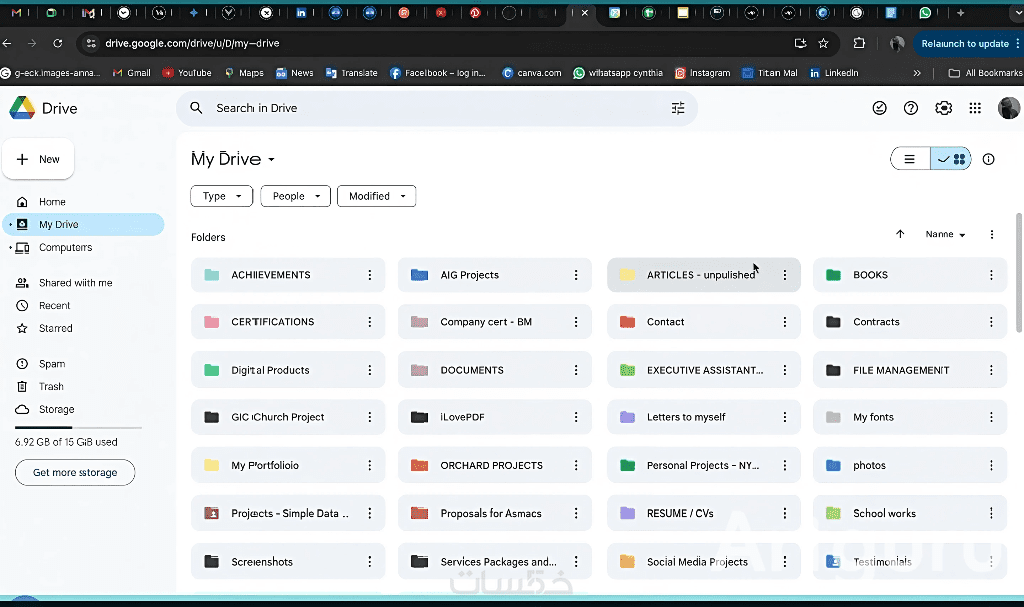Expand the My Drive tree in sidebar
Screen dimensions: 1024x607
tap(10, 225)
